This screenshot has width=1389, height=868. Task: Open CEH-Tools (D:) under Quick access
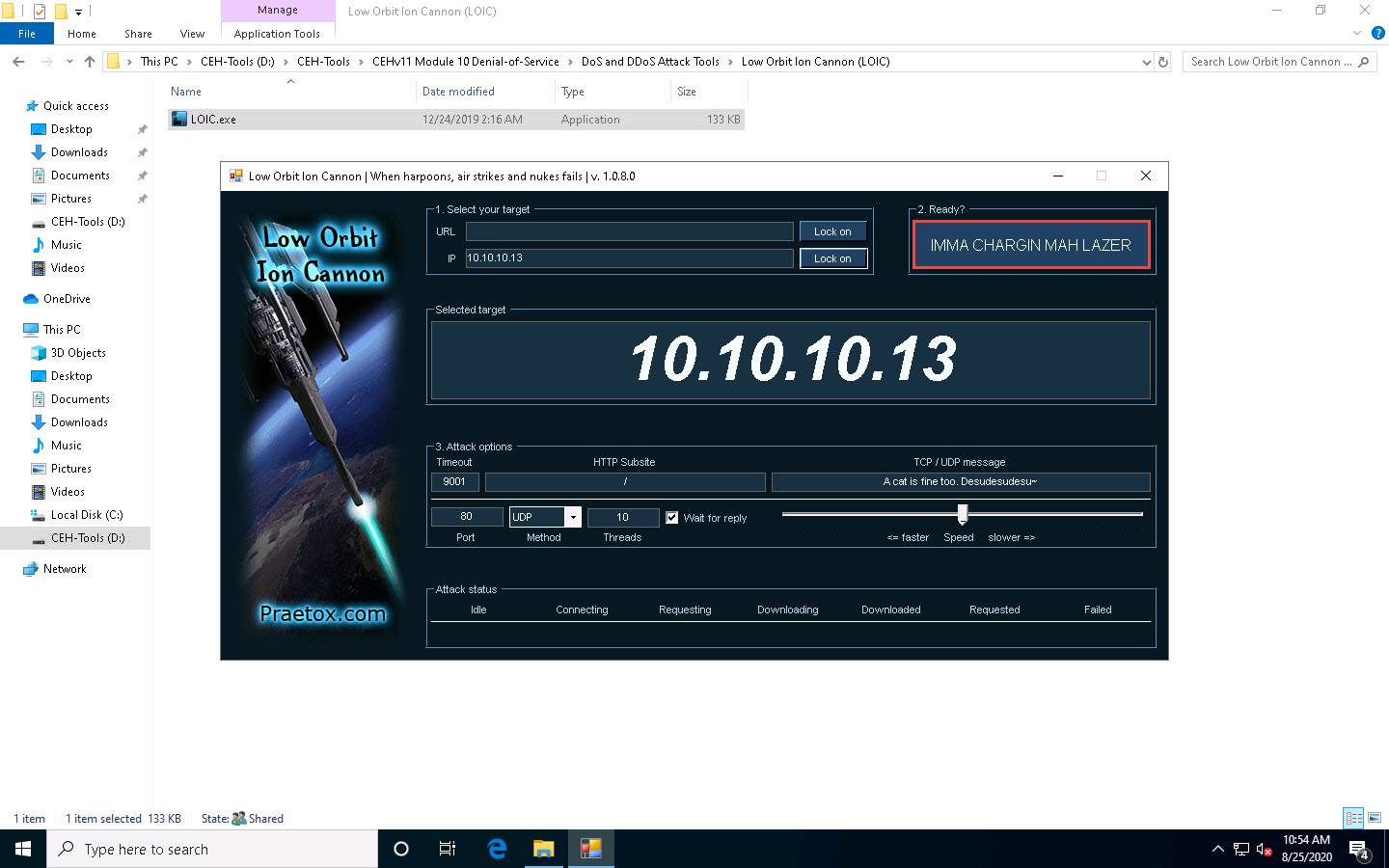[x=88, y=222]
